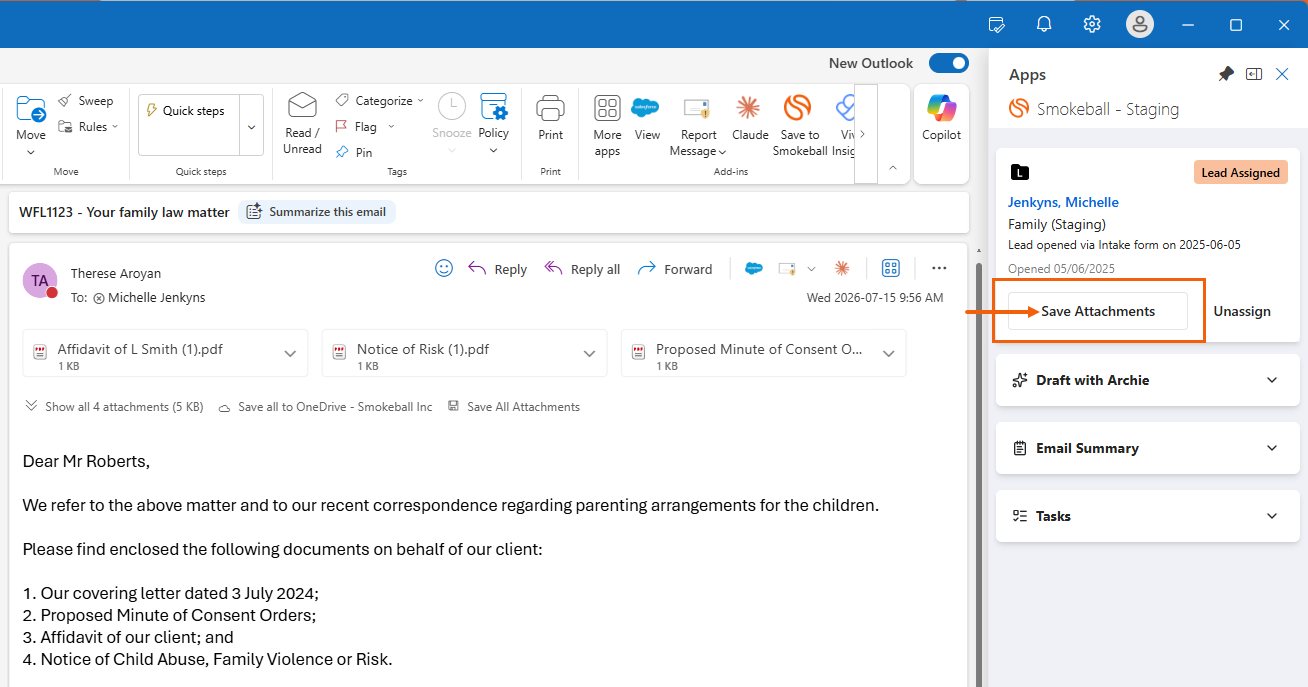Click Unassign in the Smokeball pane

tap(1242, 311)
